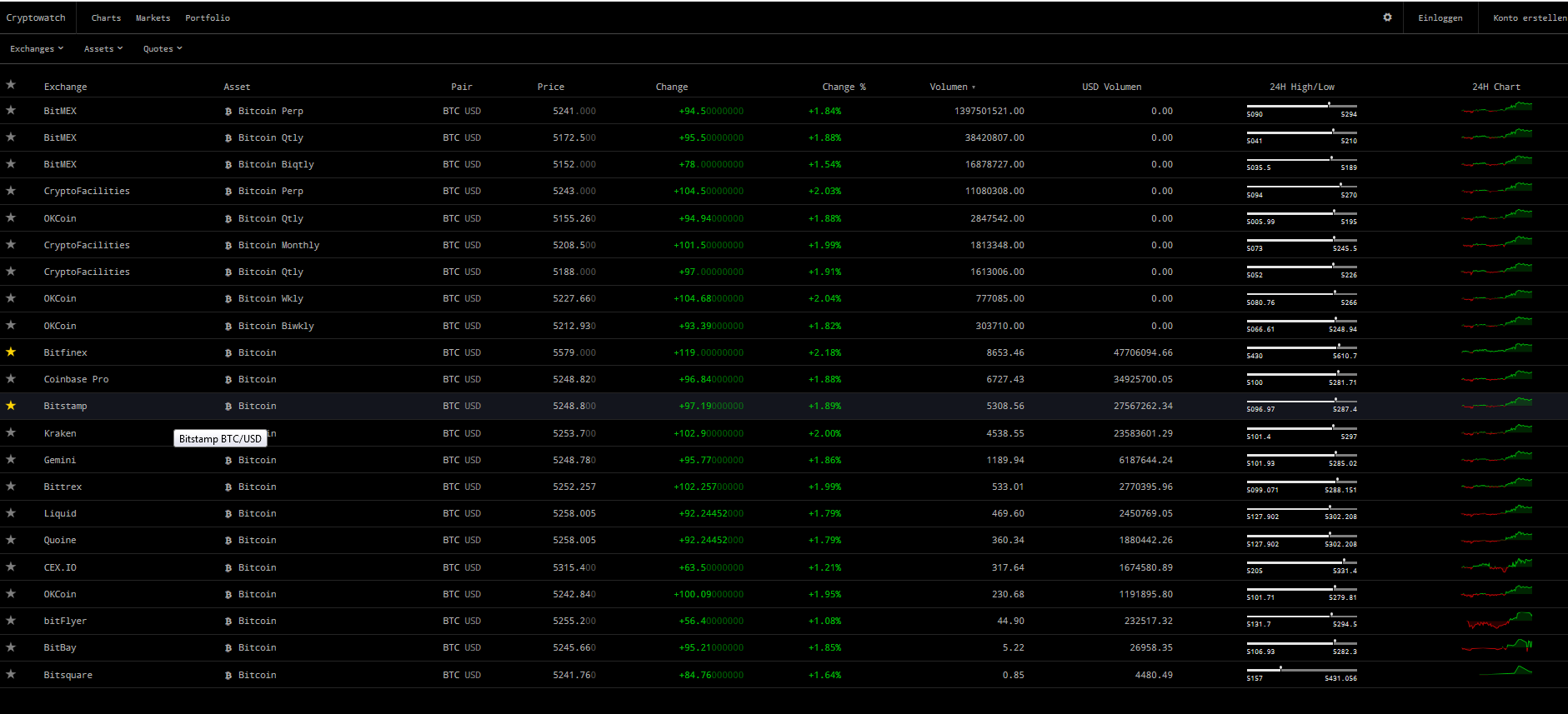Go to the Cryptowatch home logo
Image resolution: width=1568 pixels, height=714 pixels.
tap(36, 17)
